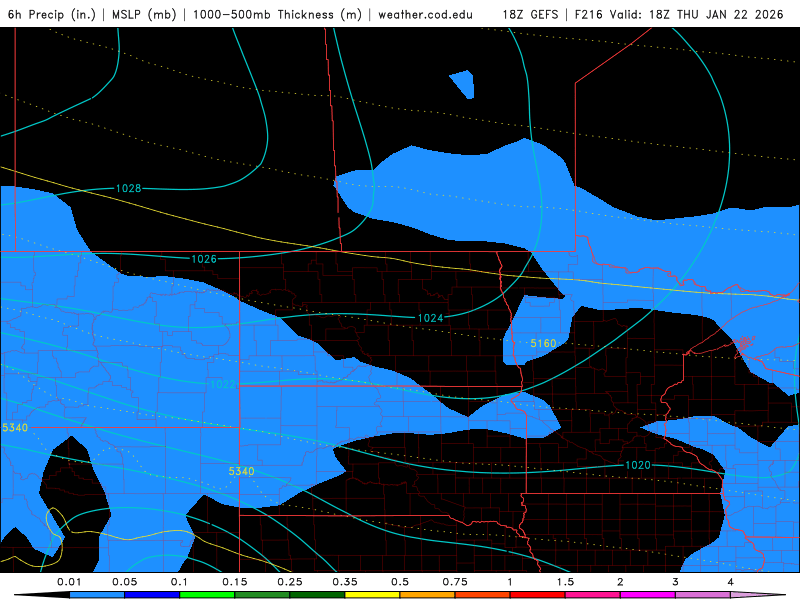This screenshot has height=600, width=800.
Task: Click the "1000-500mb Thickness (m)" header label
Action: pyautogui.click(x=277, y=14)
